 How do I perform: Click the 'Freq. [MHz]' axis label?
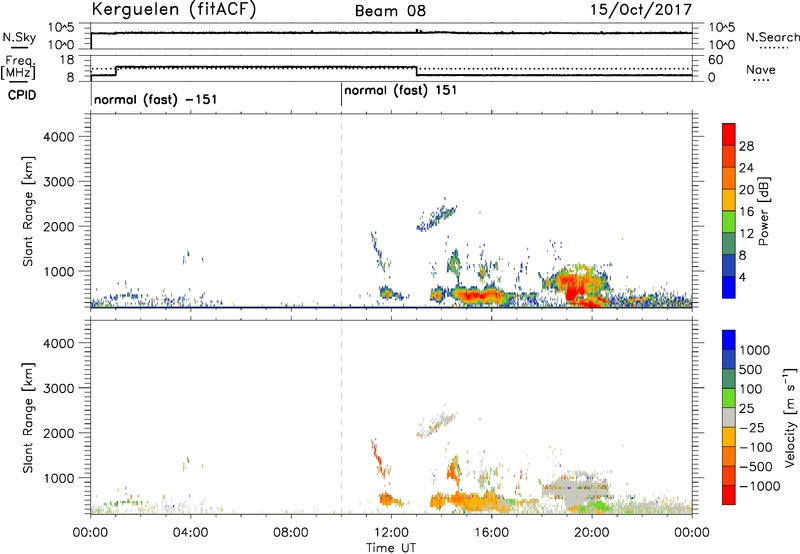tap(19, 68)
